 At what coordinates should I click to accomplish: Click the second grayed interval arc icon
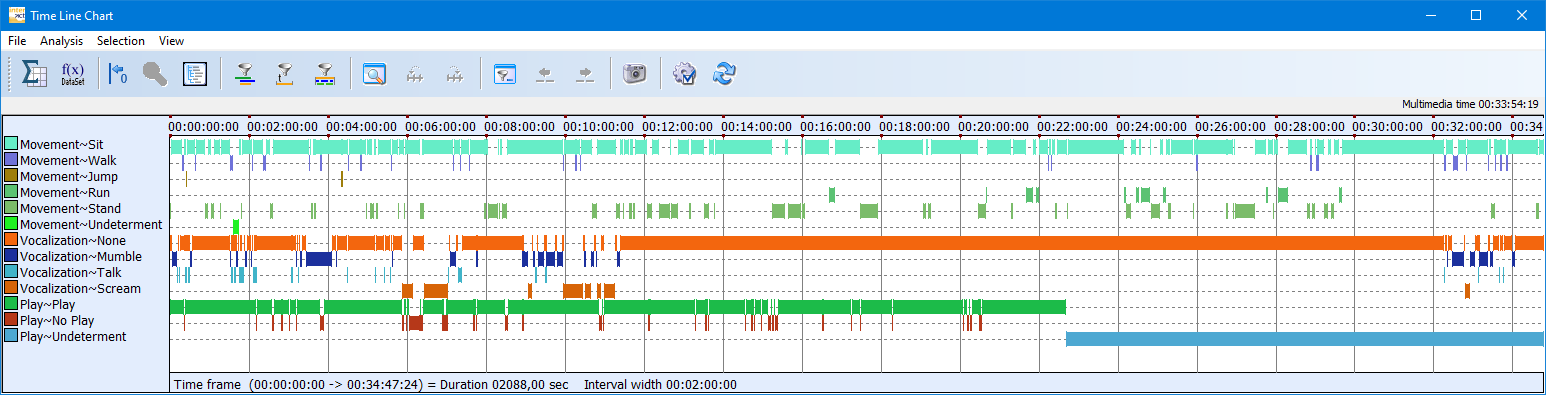pyautogui.click(x=455, y=74)
